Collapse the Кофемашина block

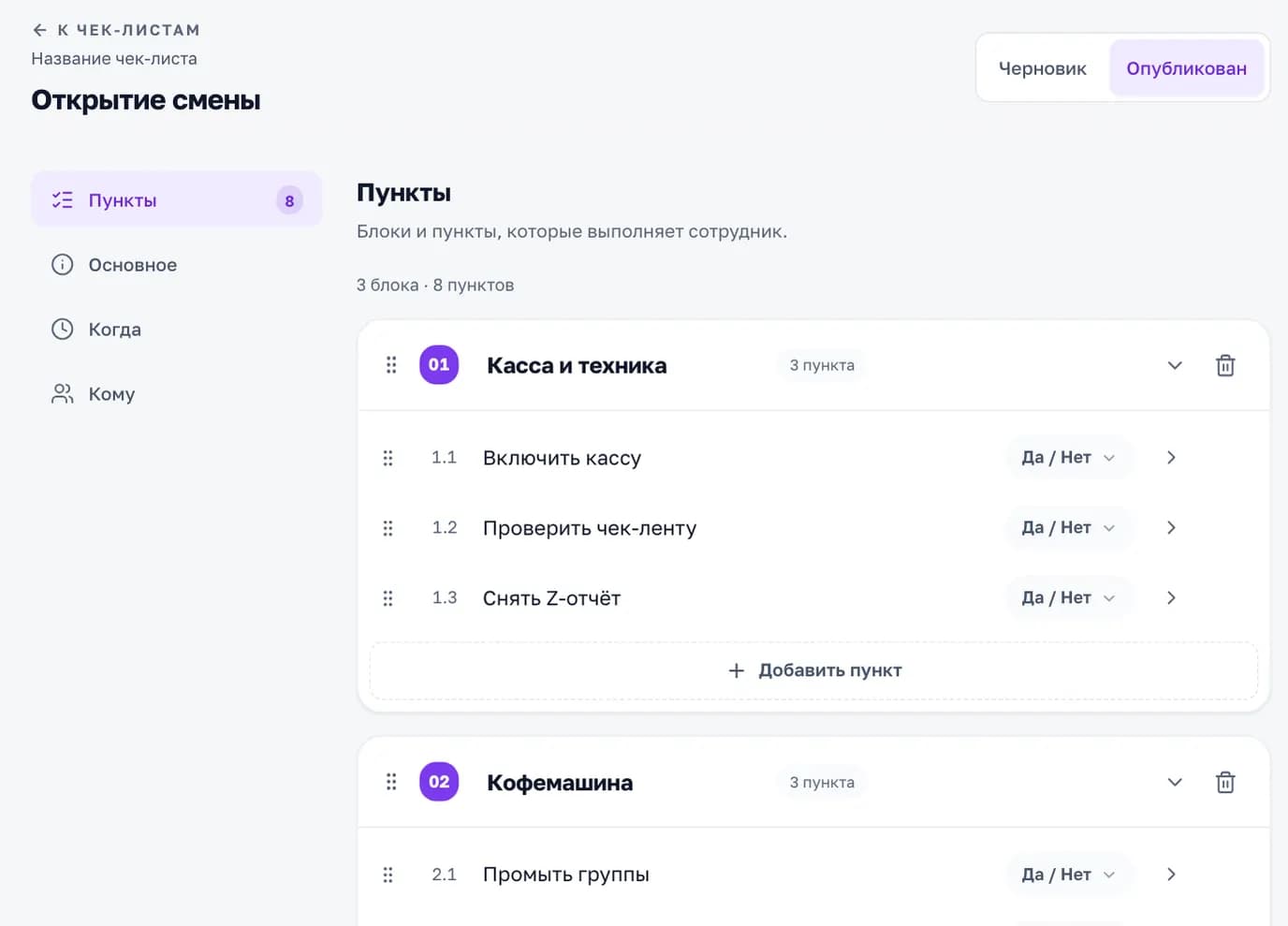pyautogui.click(x=1175, y=782)
